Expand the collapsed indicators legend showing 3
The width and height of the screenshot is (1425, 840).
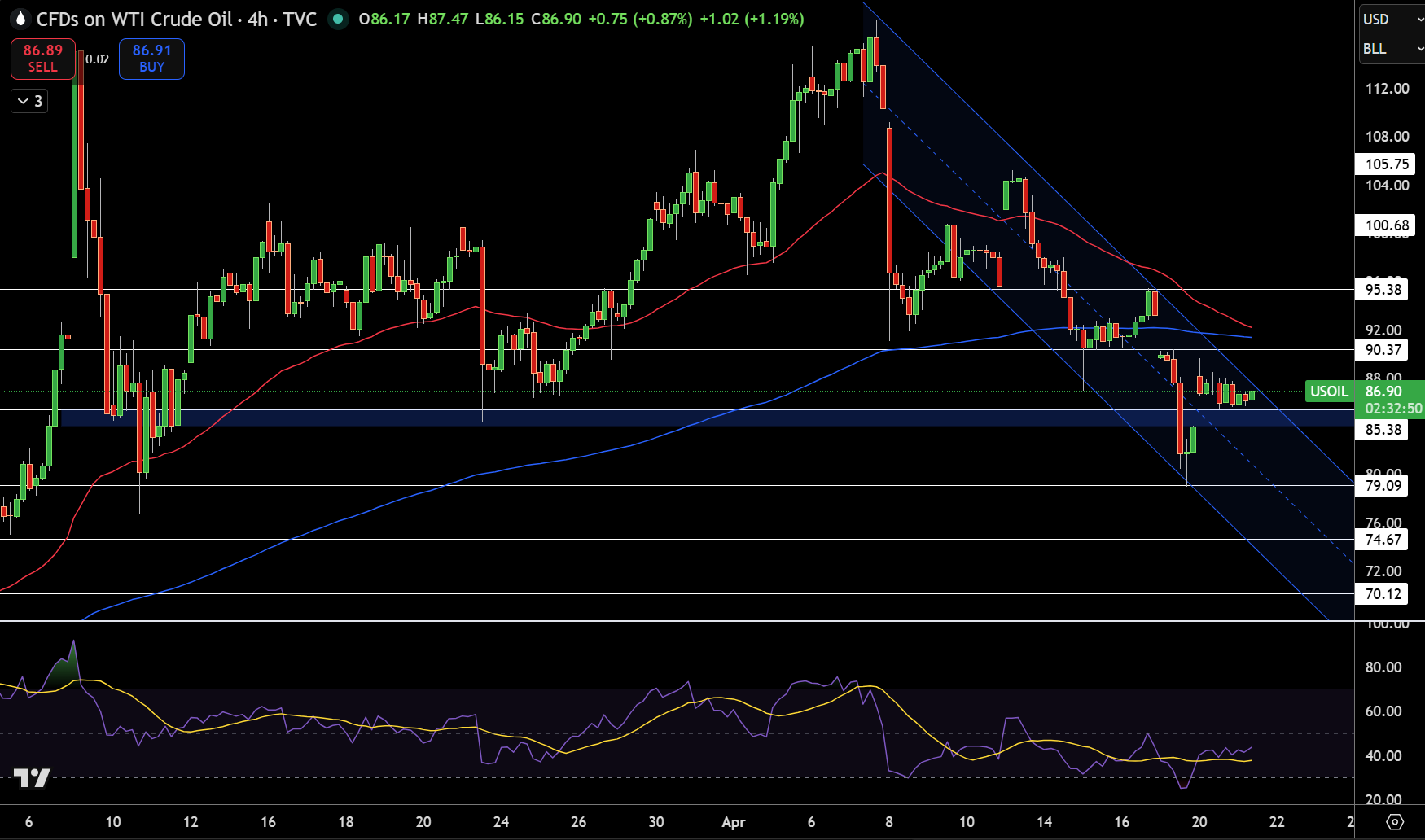pyautogui.click(x=29, y=101)
